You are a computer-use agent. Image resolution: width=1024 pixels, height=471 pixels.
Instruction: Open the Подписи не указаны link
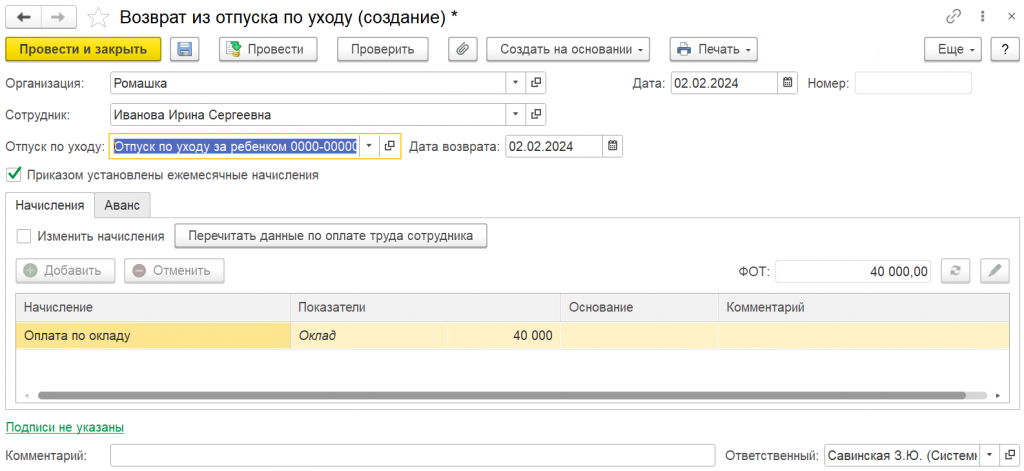click(65, 427)
